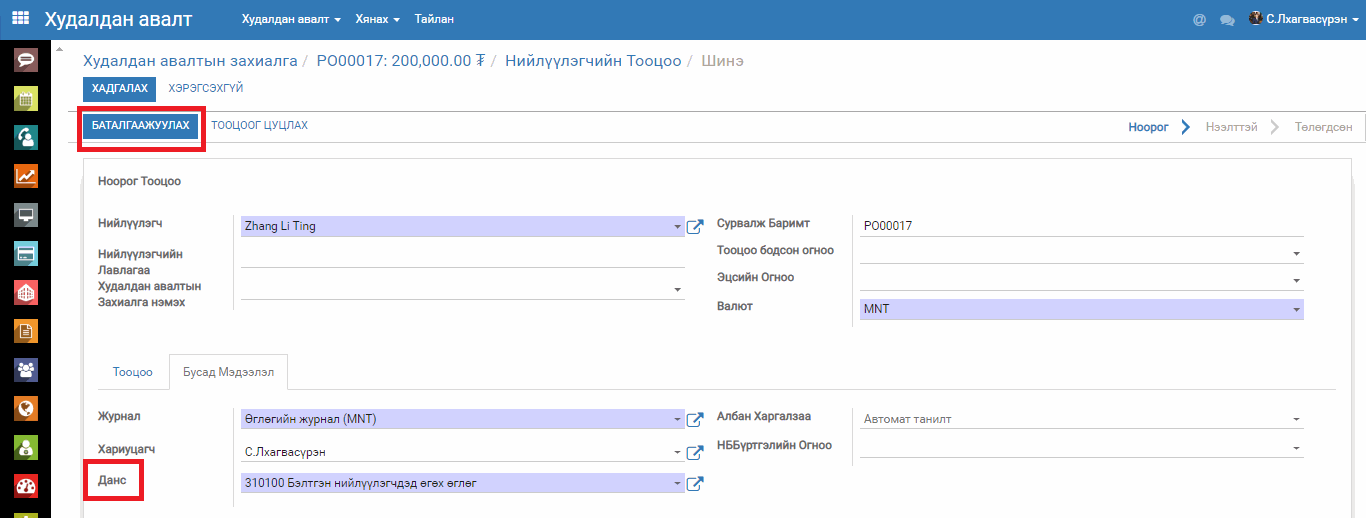Open the Тооцоо бодсон огноо date picker
The image size is (1366, 518).
[x=1296, y=254]
